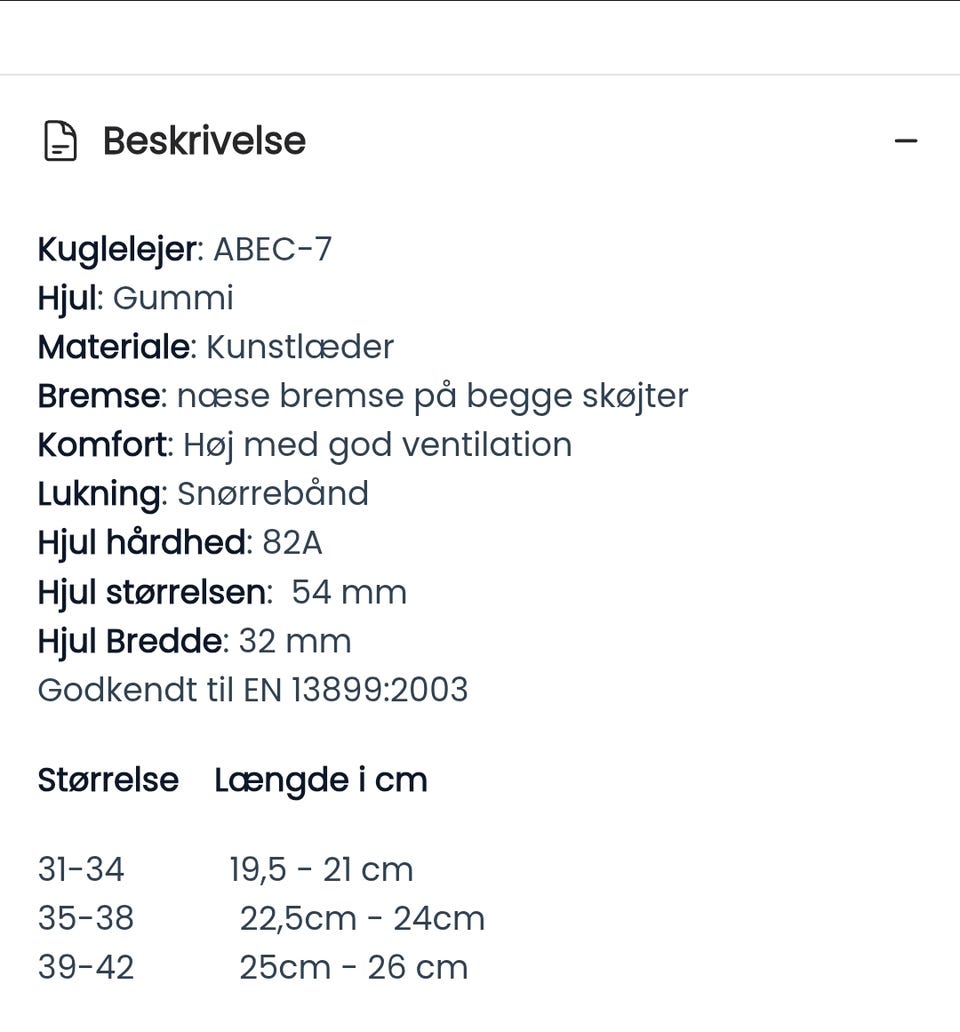
Task: Select the 35-38 size row
Action: pos(87,918)
